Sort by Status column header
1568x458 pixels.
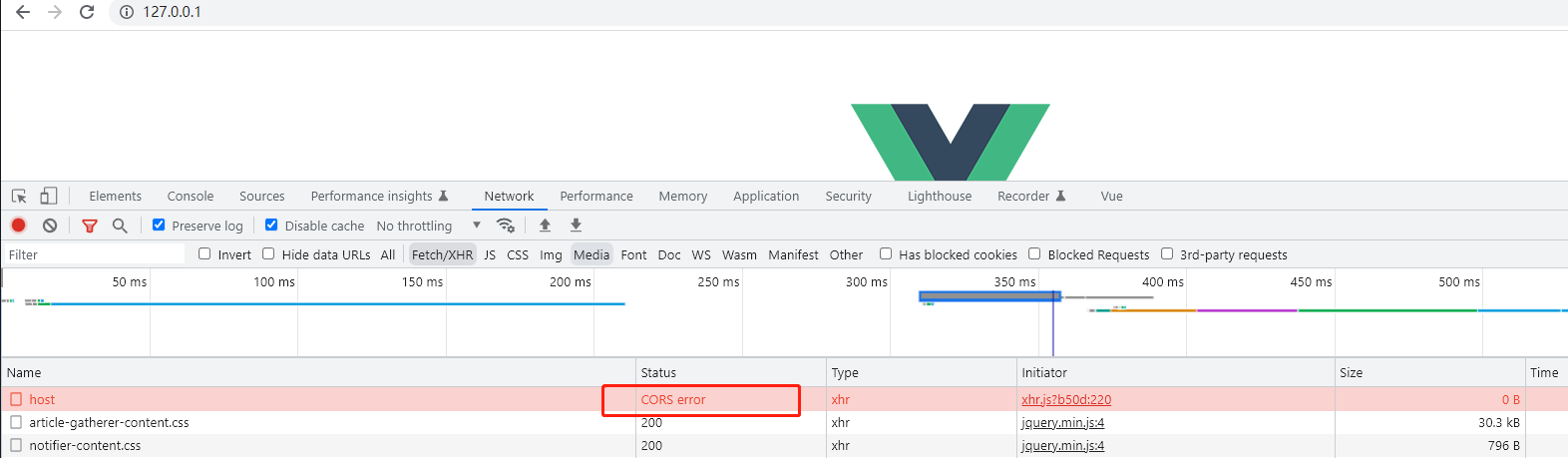click(731, 372)
